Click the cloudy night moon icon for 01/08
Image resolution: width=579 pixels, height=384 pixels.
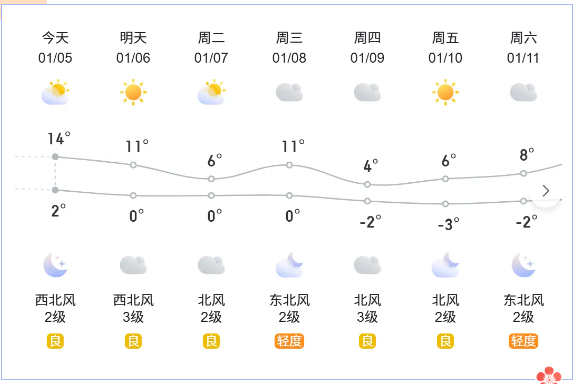289,265
